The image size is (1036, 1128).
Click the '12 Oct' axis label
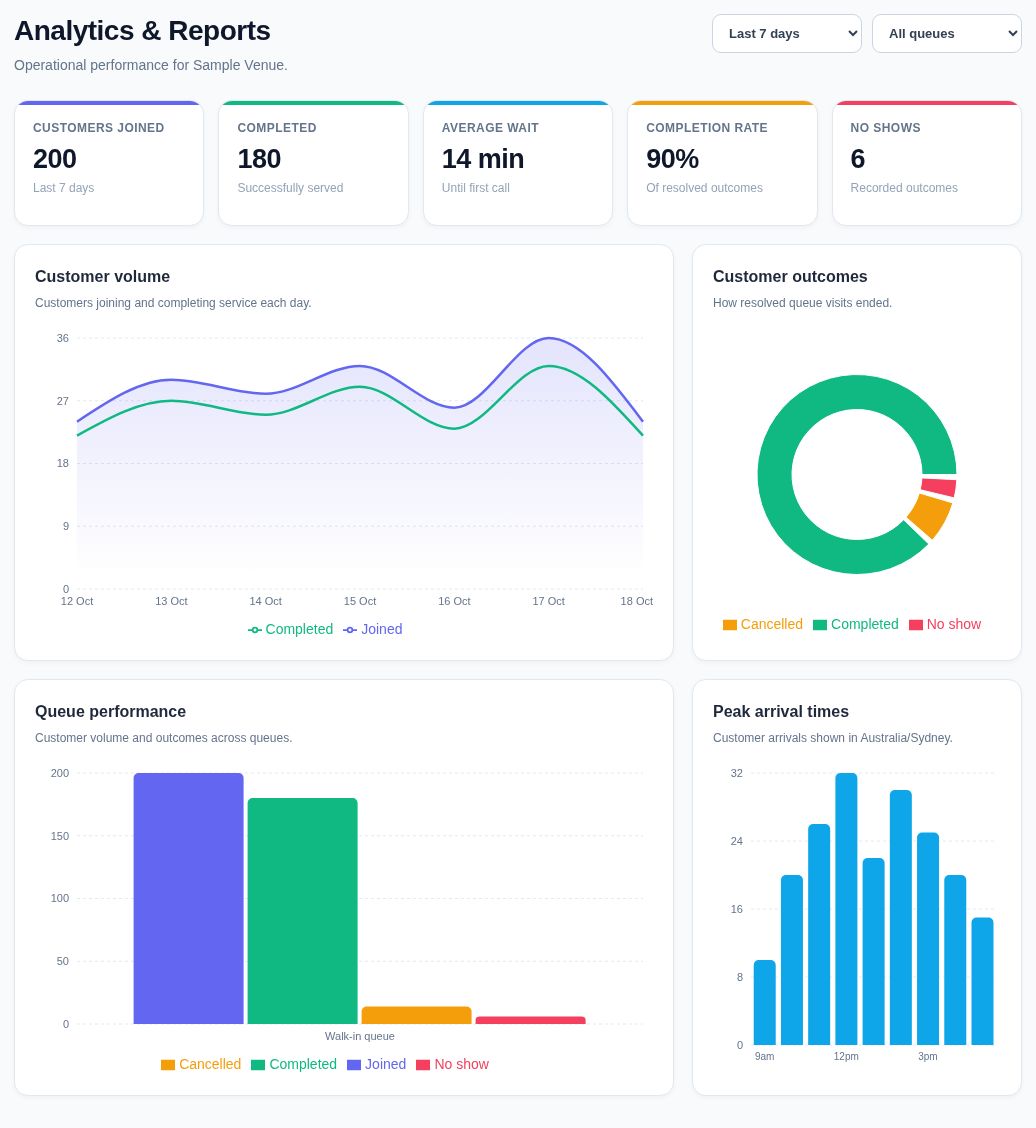(x=77, y=601)
